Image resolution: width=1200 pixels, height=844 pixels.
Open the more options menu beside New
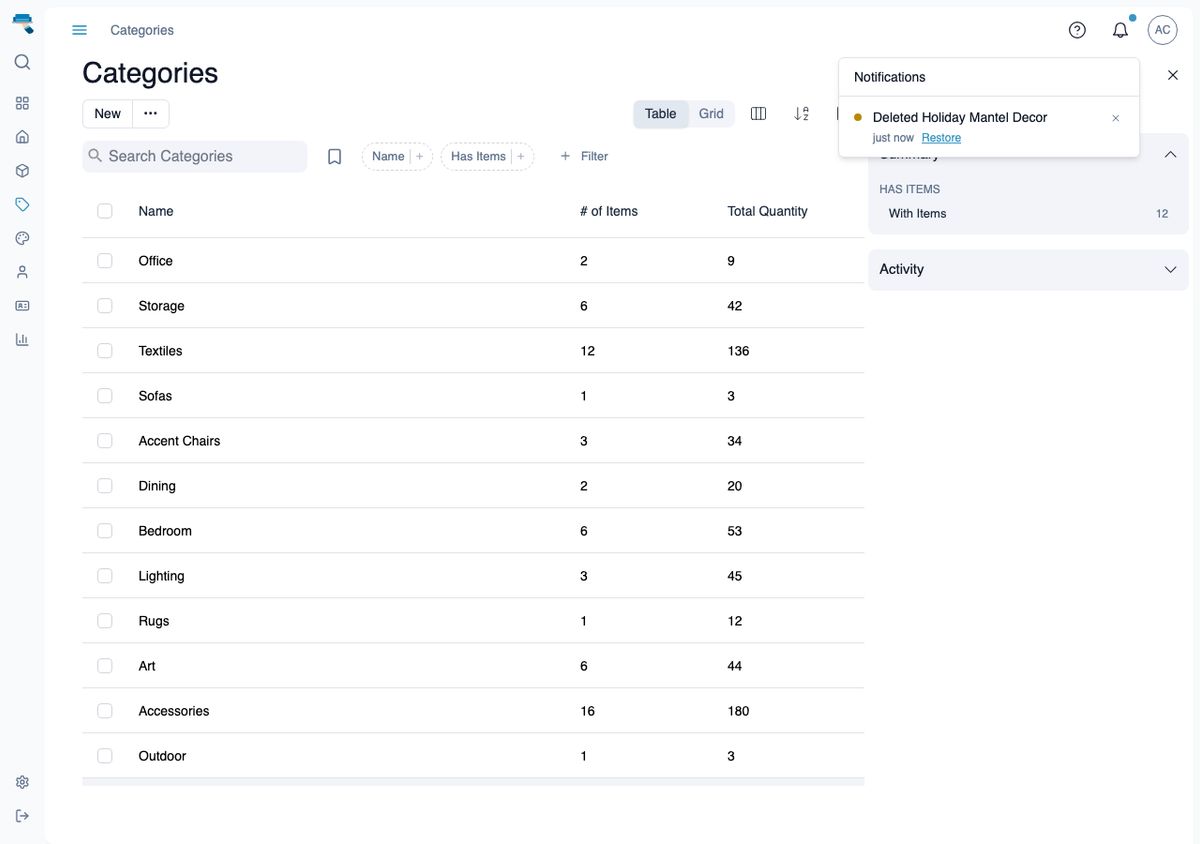(151, 114)
